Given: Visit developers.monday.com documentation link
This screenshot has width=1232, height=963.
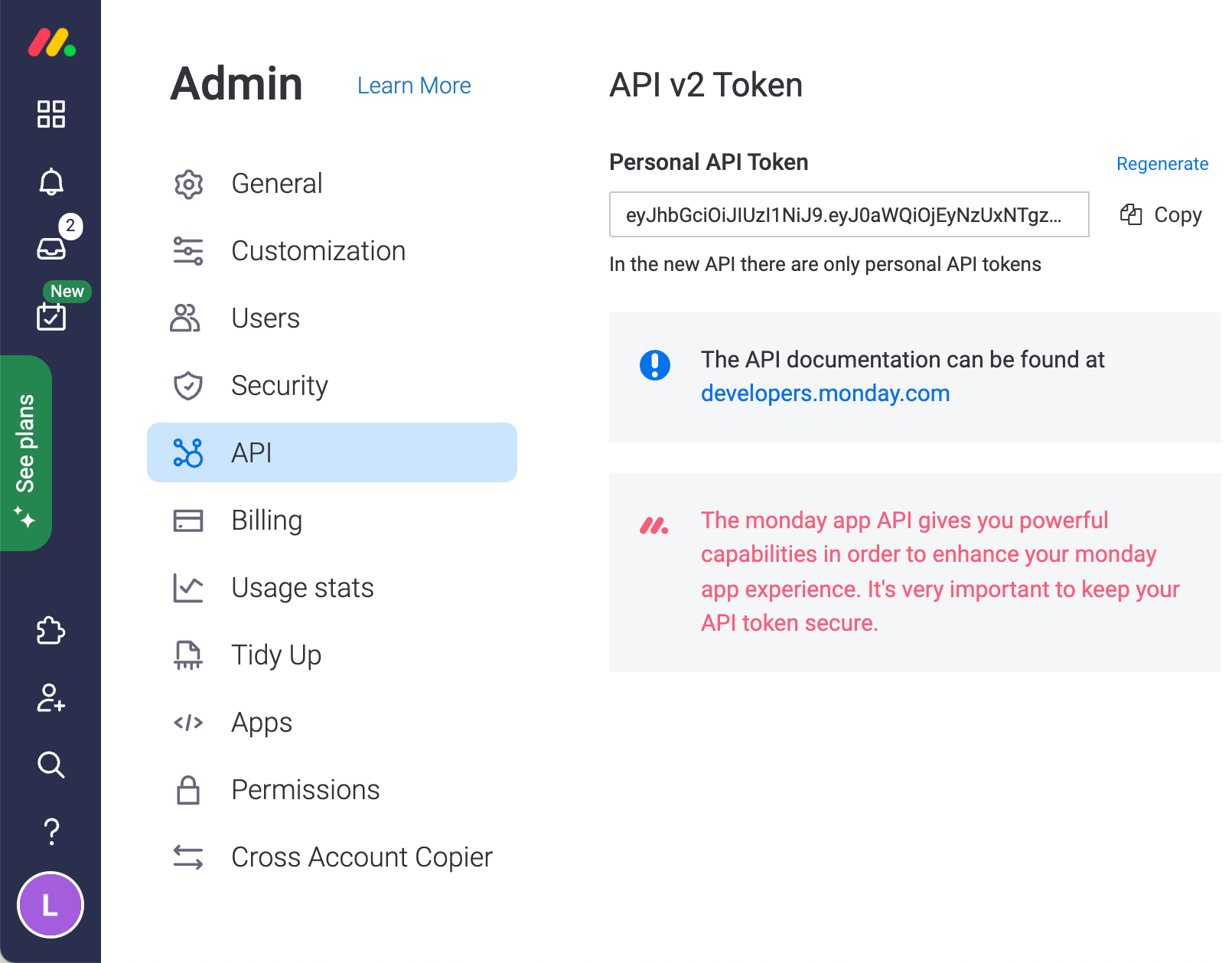Looking at the screenshot, I should click(825, 393).
